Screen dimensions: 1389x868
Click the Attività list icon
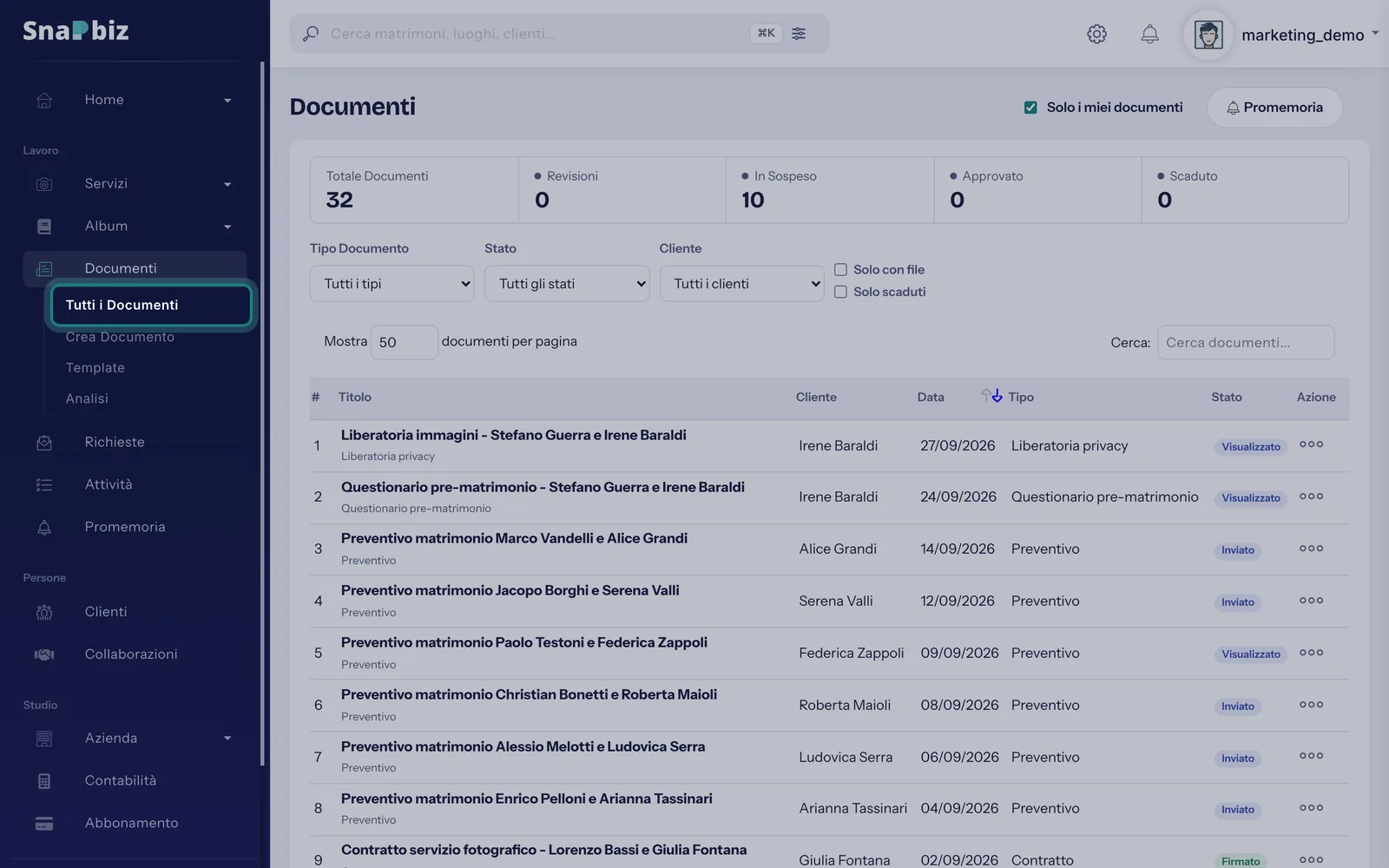[x=44, y=485]
